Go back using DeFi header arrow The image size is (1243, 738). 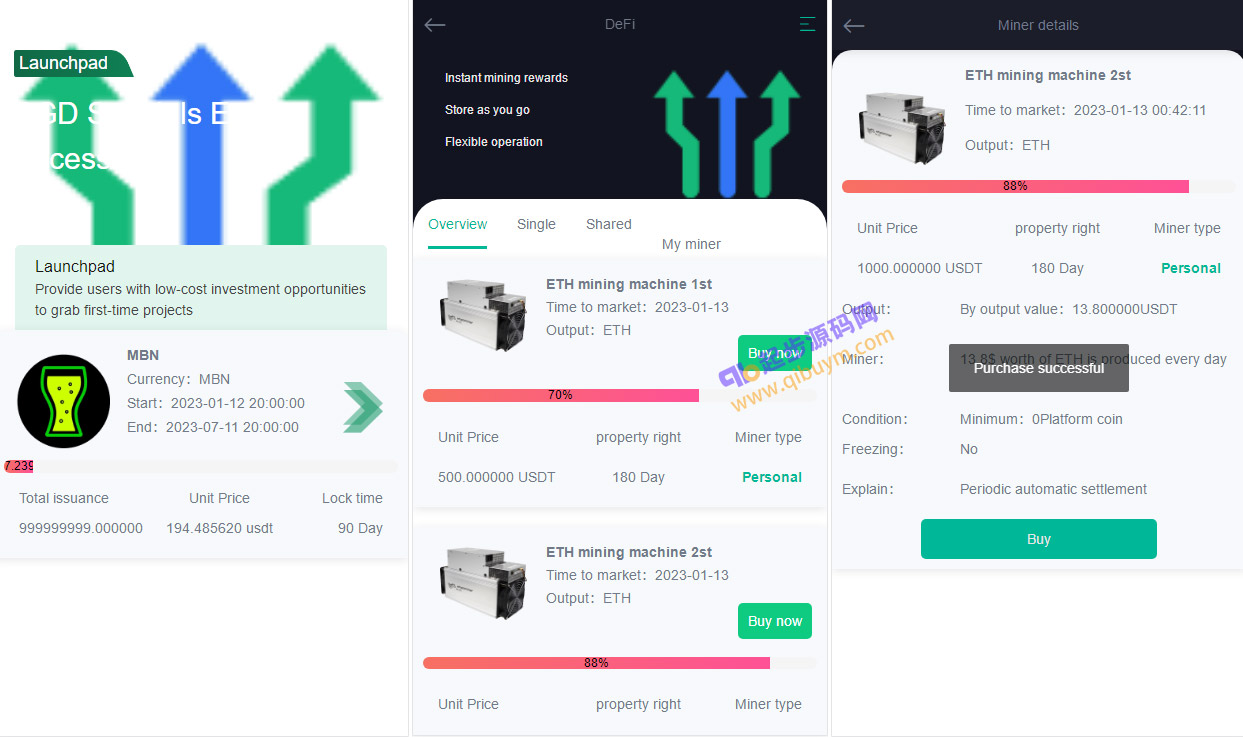click(x=435, y=25)
